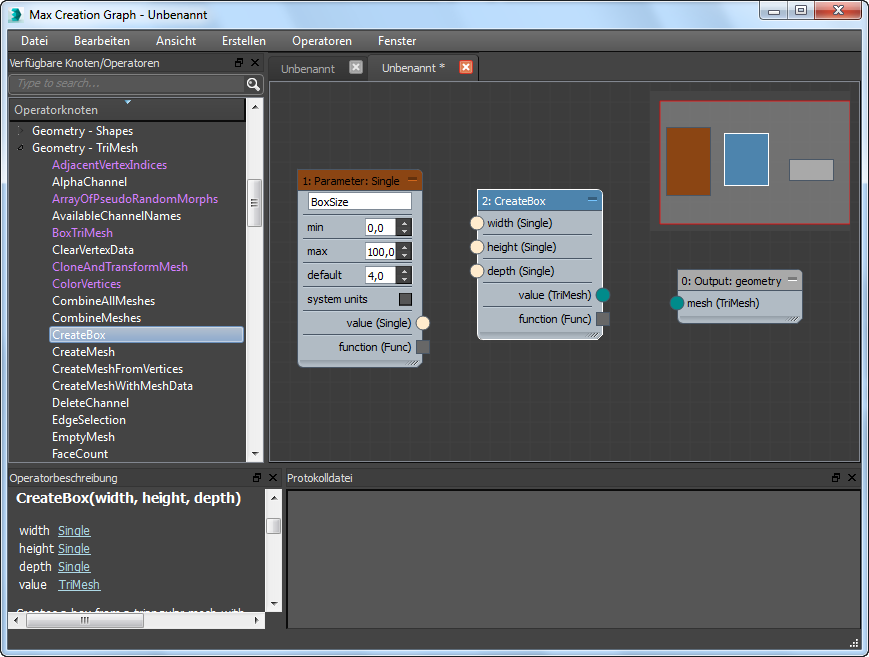Increase the default value spinner
This screenshot has height=657, width=869.
pos(405,271)
